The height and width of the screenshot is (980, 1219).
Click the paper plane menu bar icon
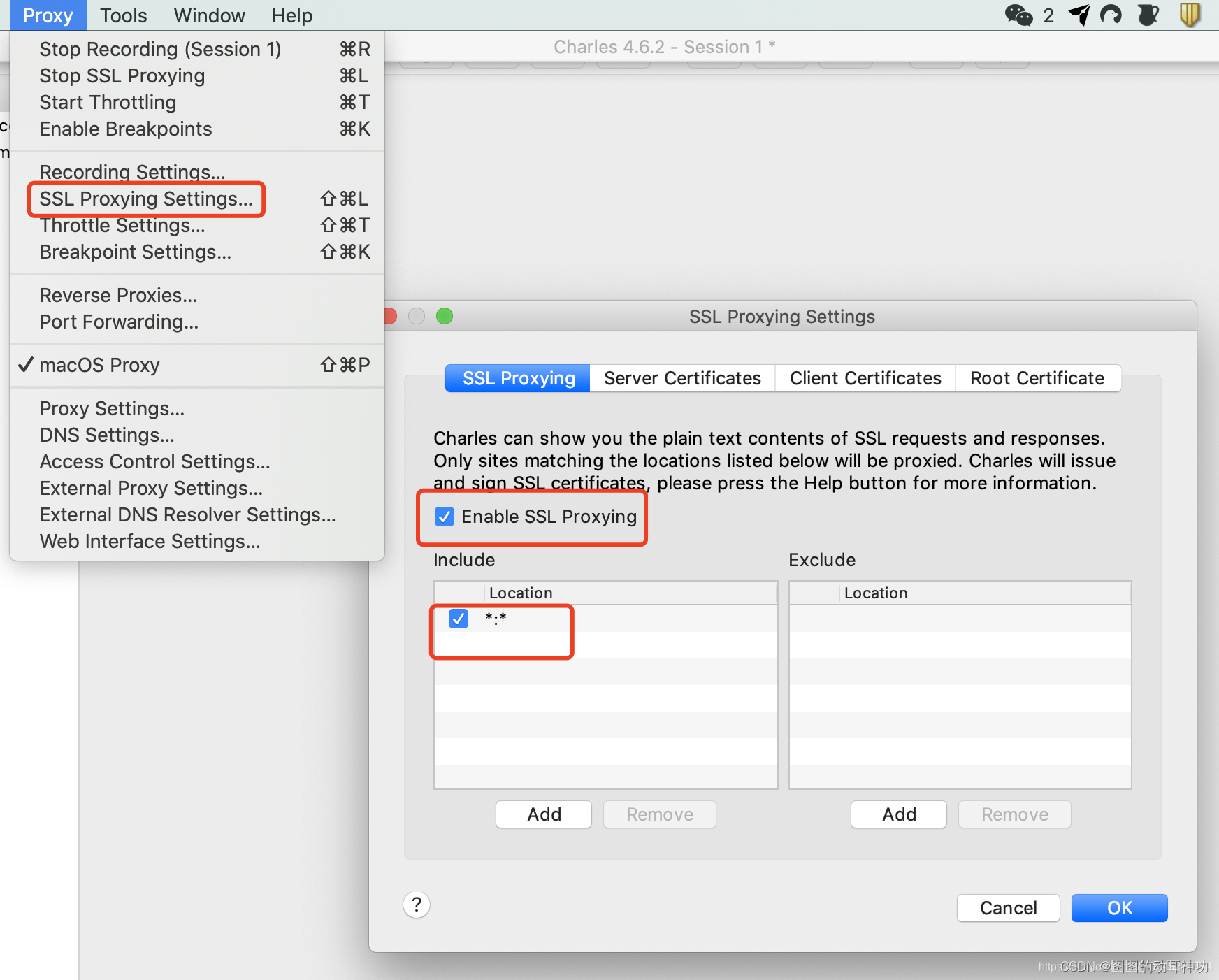pos(1079,15)
